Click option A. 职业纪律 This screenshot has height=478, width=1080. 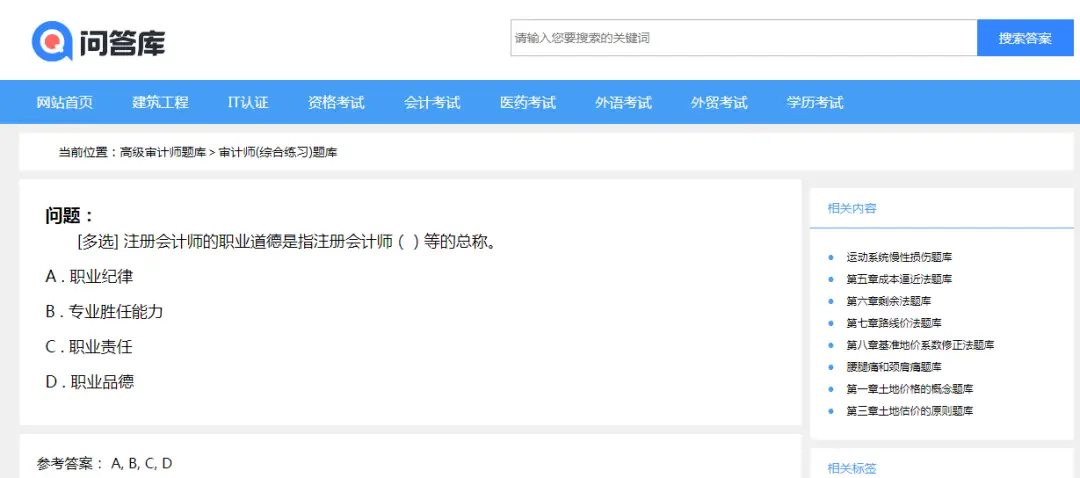[x=90, y=277]
